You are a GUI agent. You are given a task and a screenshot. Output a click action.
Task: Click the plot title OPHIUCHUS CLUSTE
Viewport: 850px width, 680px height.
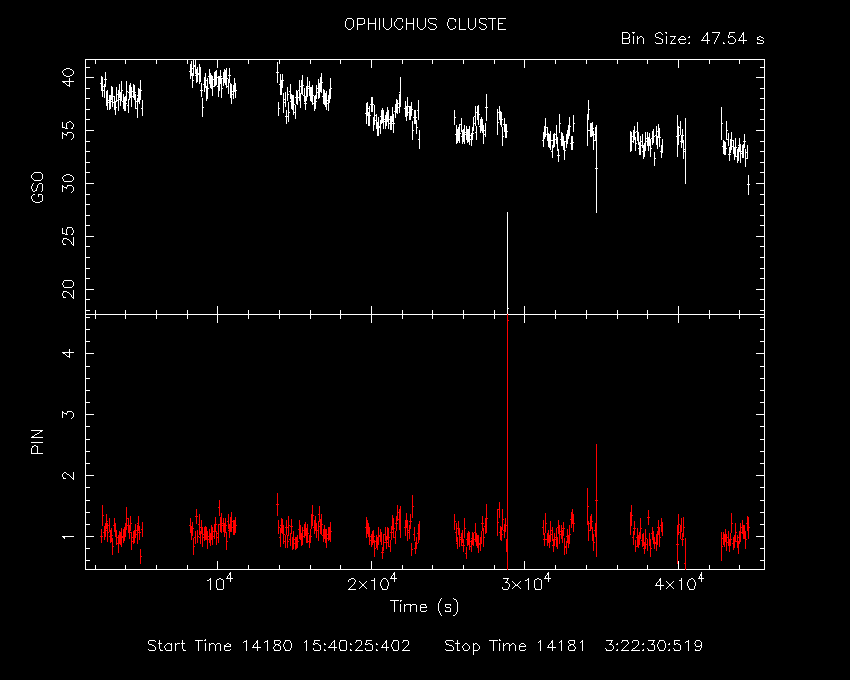tap(425, 24)
